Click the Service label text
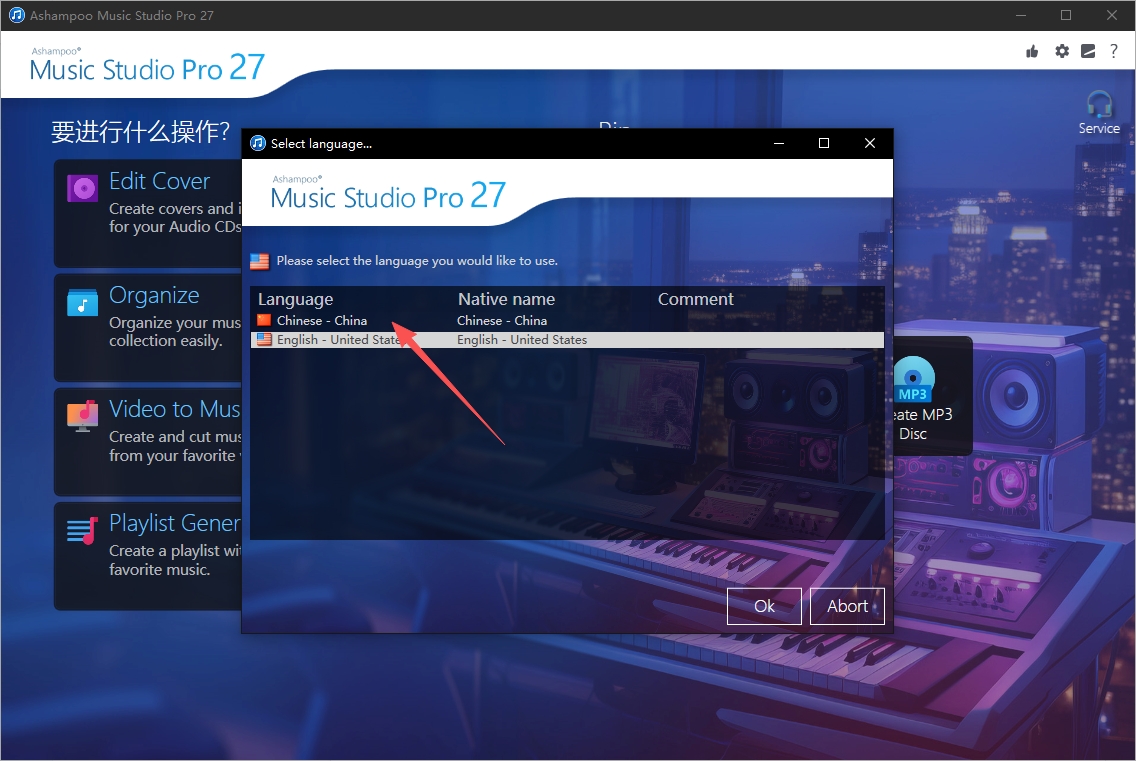Viewport: 1136px width, 761px height. pyautogui.click(x=1099, y=128)
